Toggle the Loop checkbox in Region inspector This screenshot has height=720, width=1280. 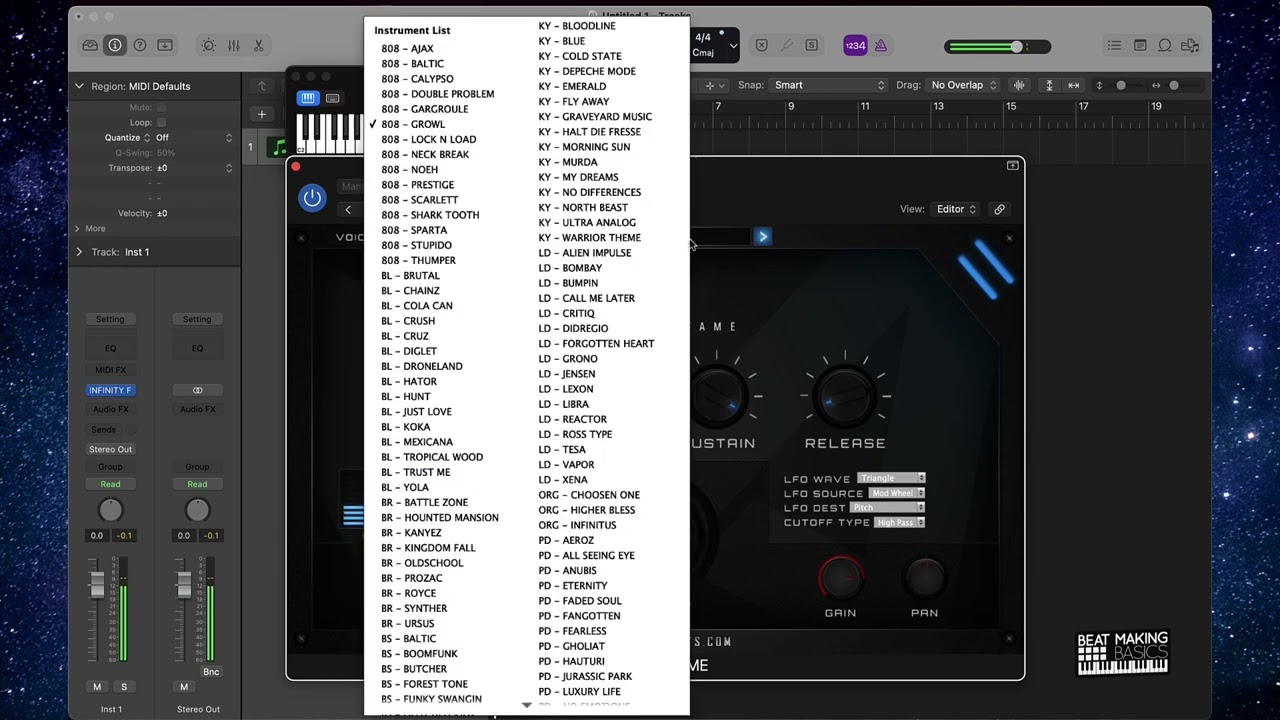[161, 122]
